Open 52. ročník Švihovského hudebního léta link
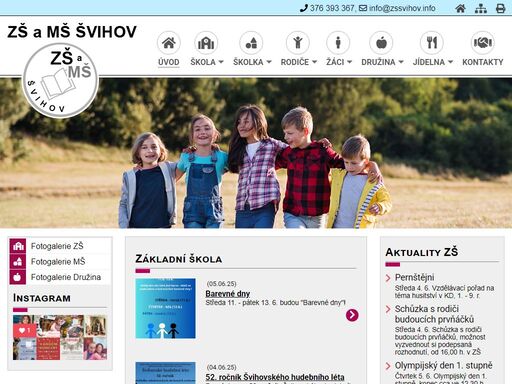Screen dimensions: 512x384 pyautogui.click(x=275, y=377)
